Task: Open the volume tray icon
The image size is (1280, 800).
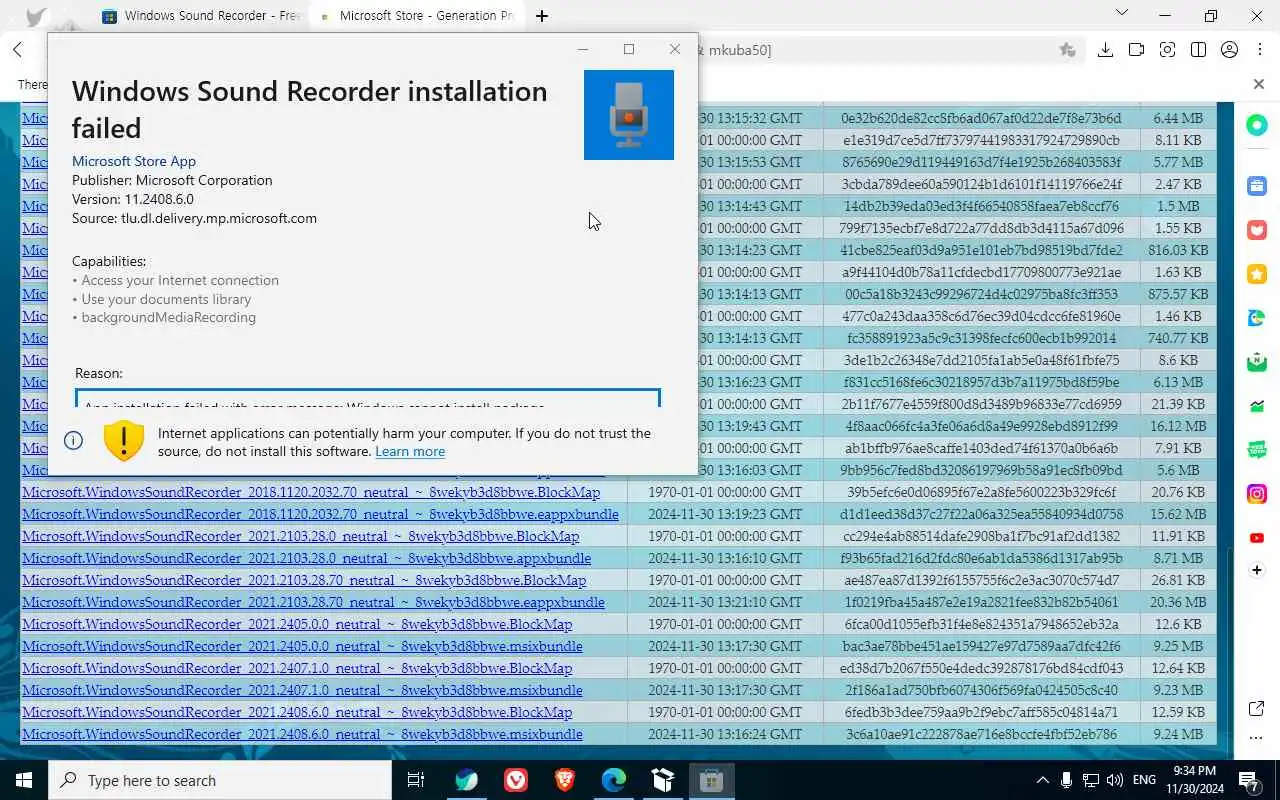Action: click(x=1115, y=780)
